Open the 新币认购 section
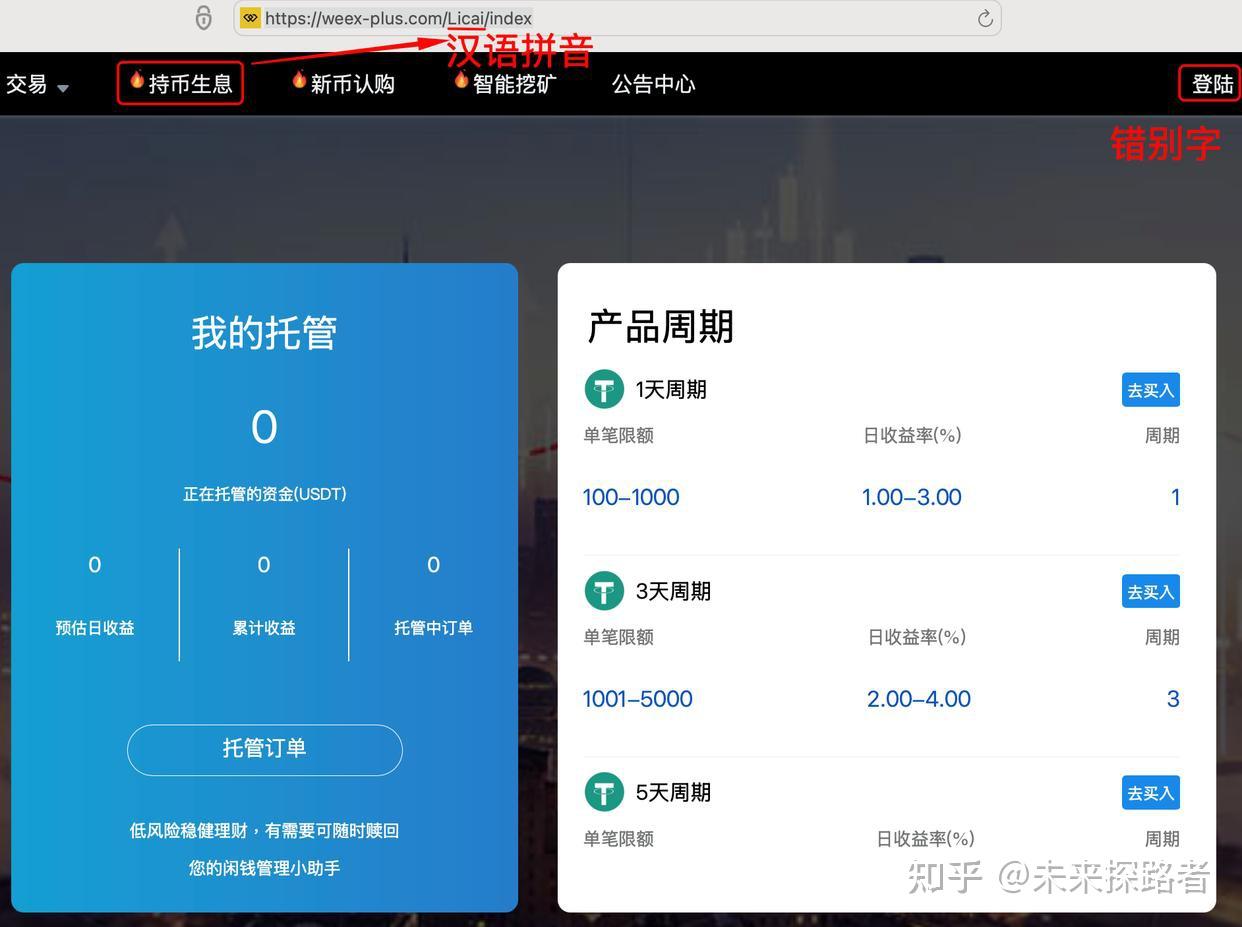This screenshot has width=1242, height=927. 352,84
